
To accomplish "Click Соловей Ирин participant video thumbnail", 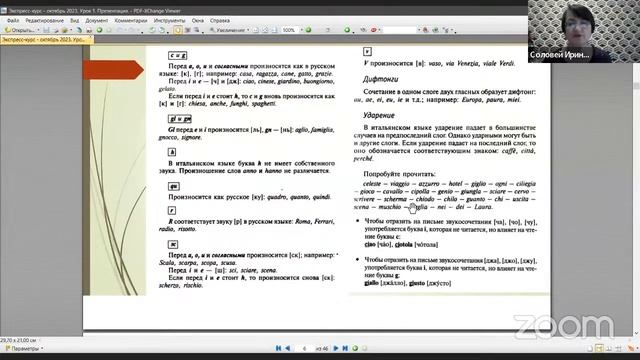I will [584, 31].
